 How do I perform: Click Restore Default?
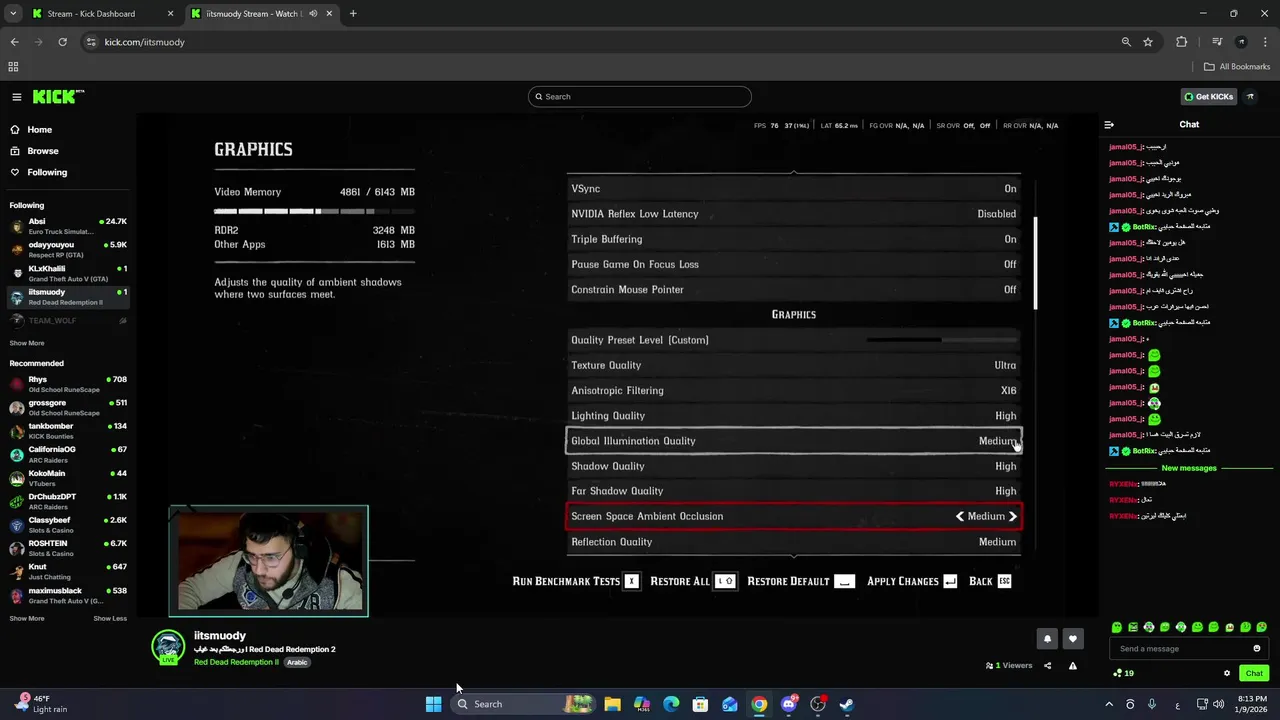tap(801, 581)
